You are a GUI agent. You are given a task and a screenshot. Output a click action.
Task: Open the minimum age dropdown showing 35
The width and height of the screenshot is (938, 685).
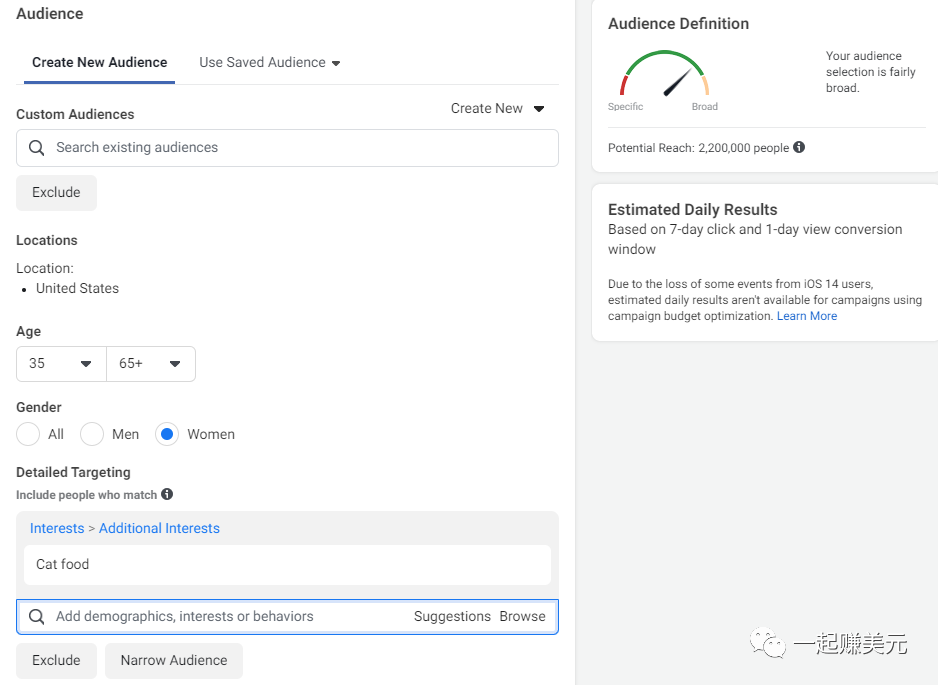point(61,364)
